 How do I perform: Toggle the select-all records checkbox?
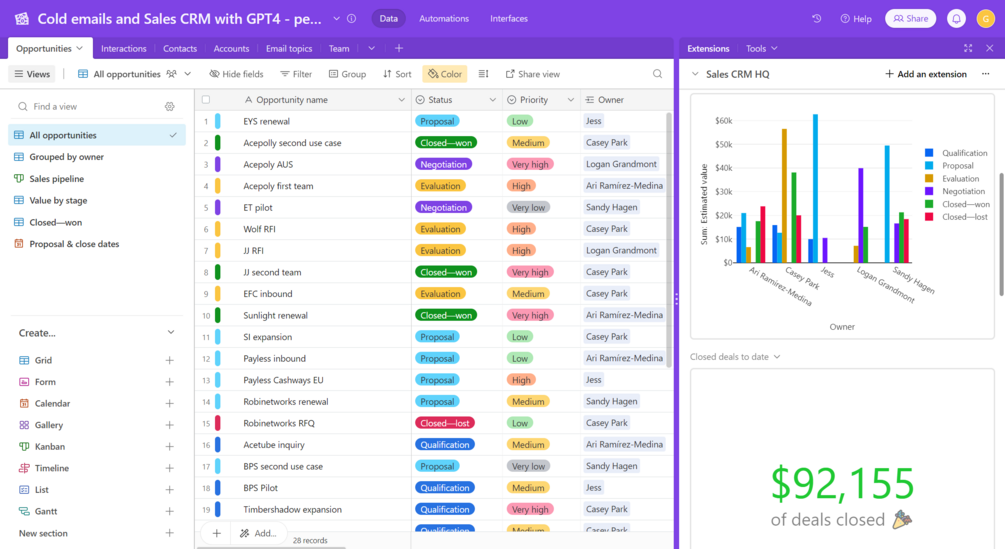point(206,100)
